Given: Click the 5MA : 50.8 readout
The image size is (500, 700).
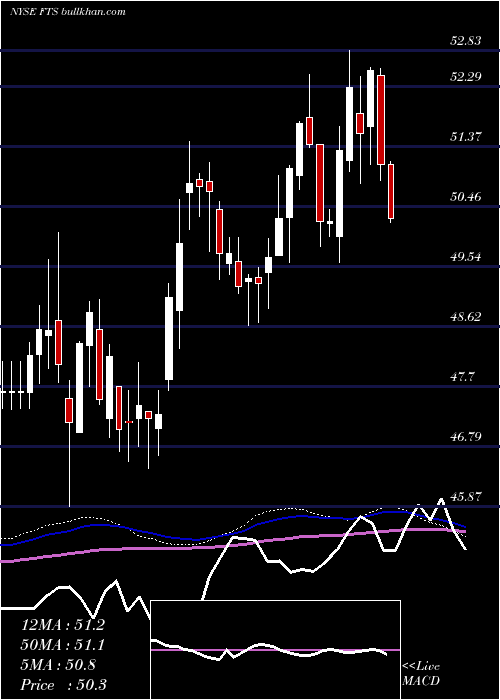Looking at the screenshot, I should click(58, 665).
